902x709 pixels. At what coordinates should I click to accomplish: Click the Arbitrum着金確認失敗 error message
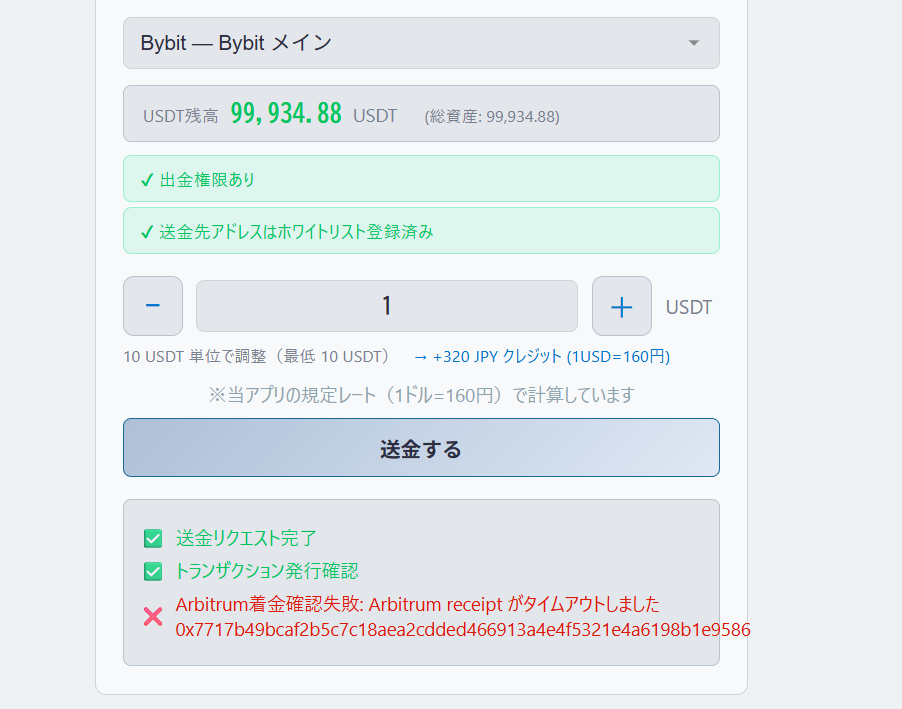(418, 605)
